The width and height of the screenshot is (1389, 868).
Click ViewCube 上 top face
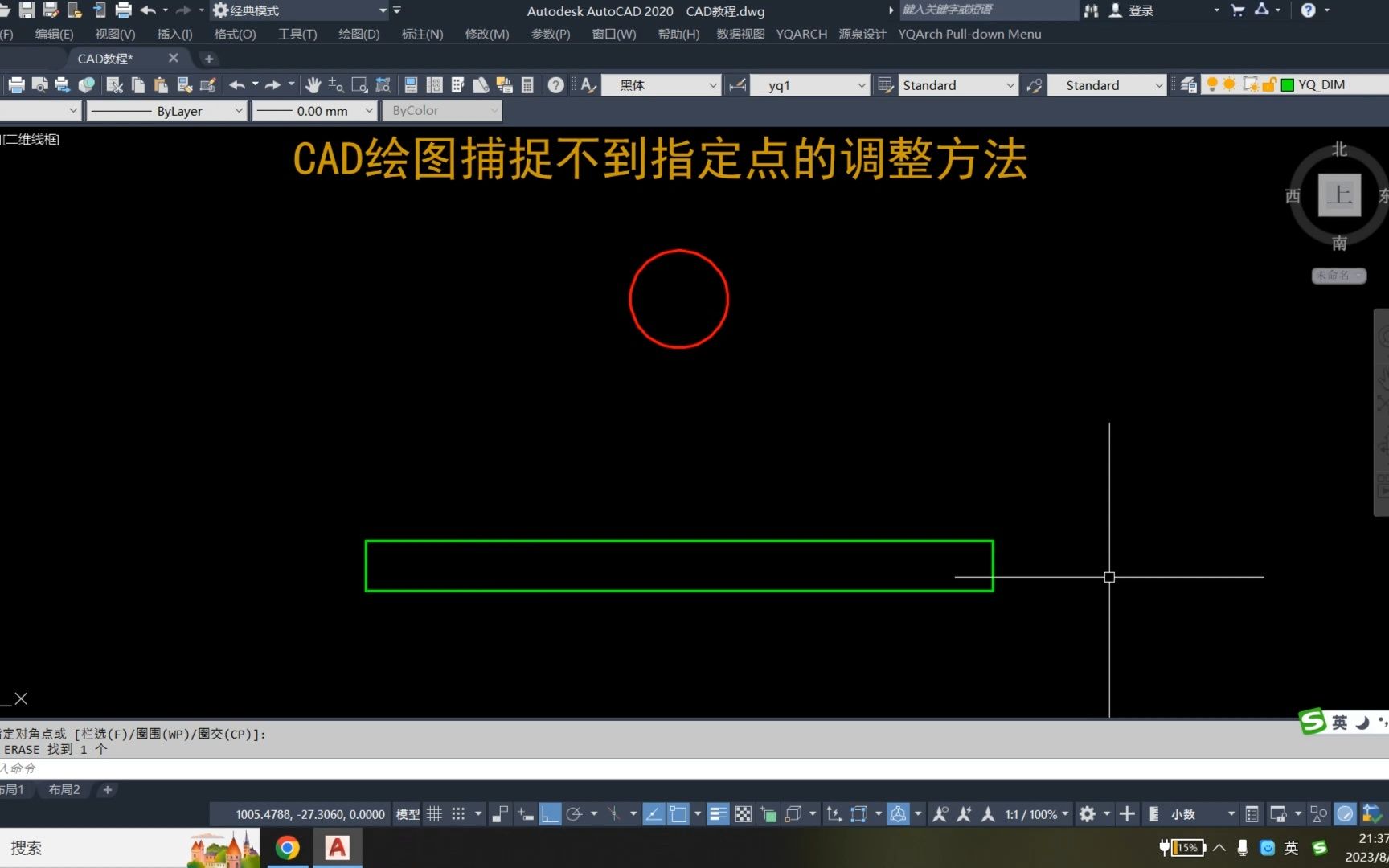pyautogui.click(x=1339, y=194)
